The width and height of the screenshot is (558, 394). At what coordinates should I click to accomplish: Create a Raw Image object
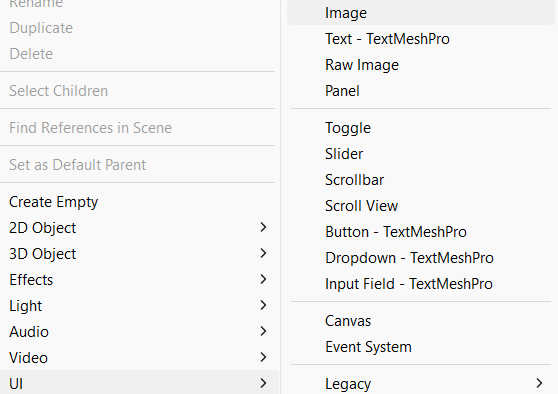[x=421, y=65]
